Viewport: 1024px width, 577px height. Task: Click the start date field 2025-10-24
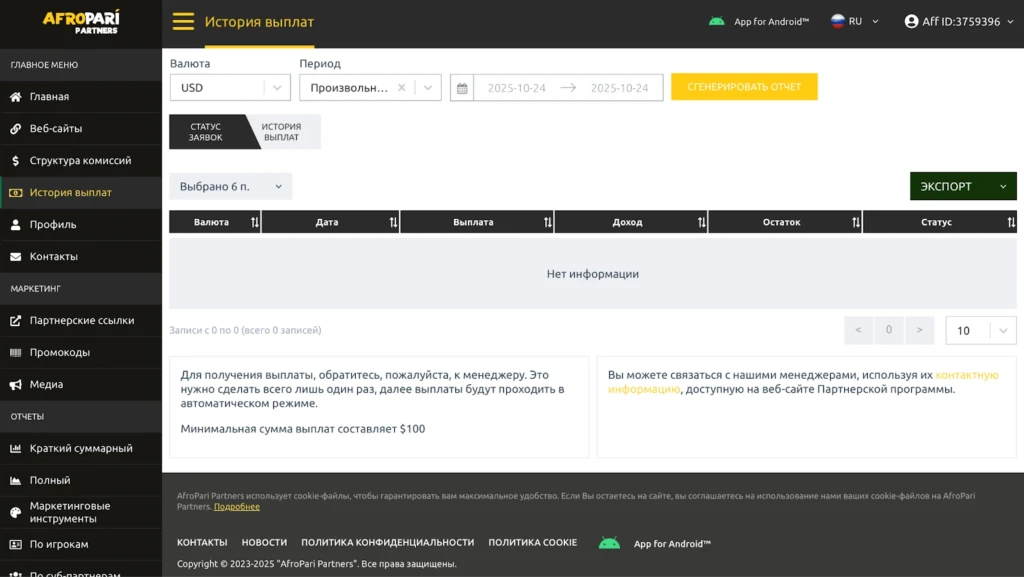coord(517,88)
